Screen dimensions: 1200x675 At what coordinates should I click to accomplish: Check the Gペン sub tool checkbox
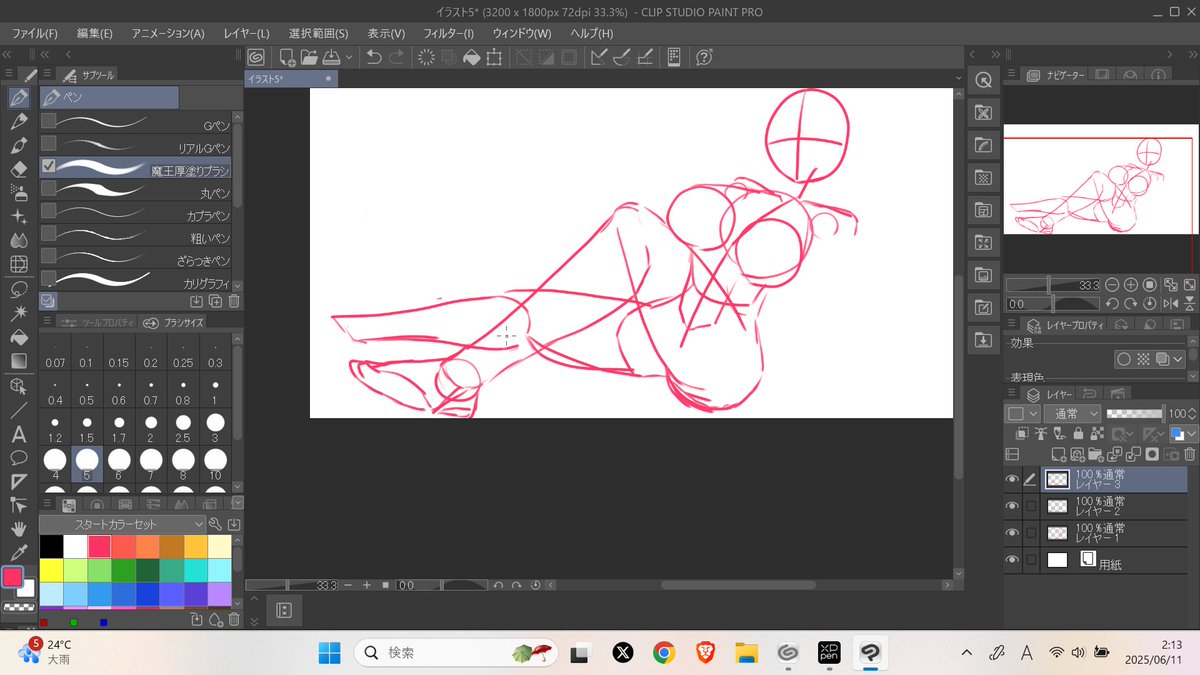click(48, 120)
